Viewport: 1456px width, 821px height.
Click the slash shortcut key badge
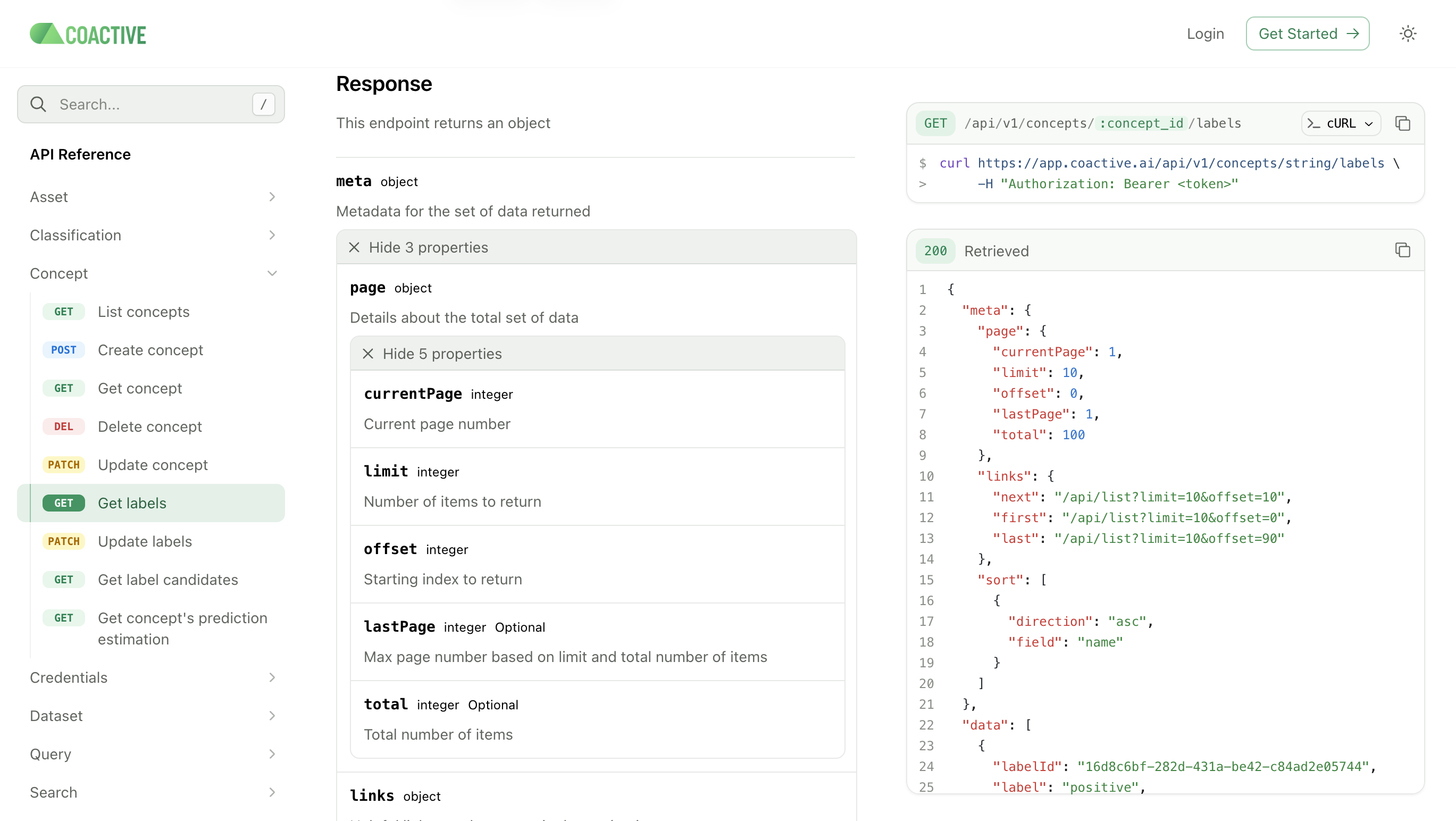[x=263, y=104]
